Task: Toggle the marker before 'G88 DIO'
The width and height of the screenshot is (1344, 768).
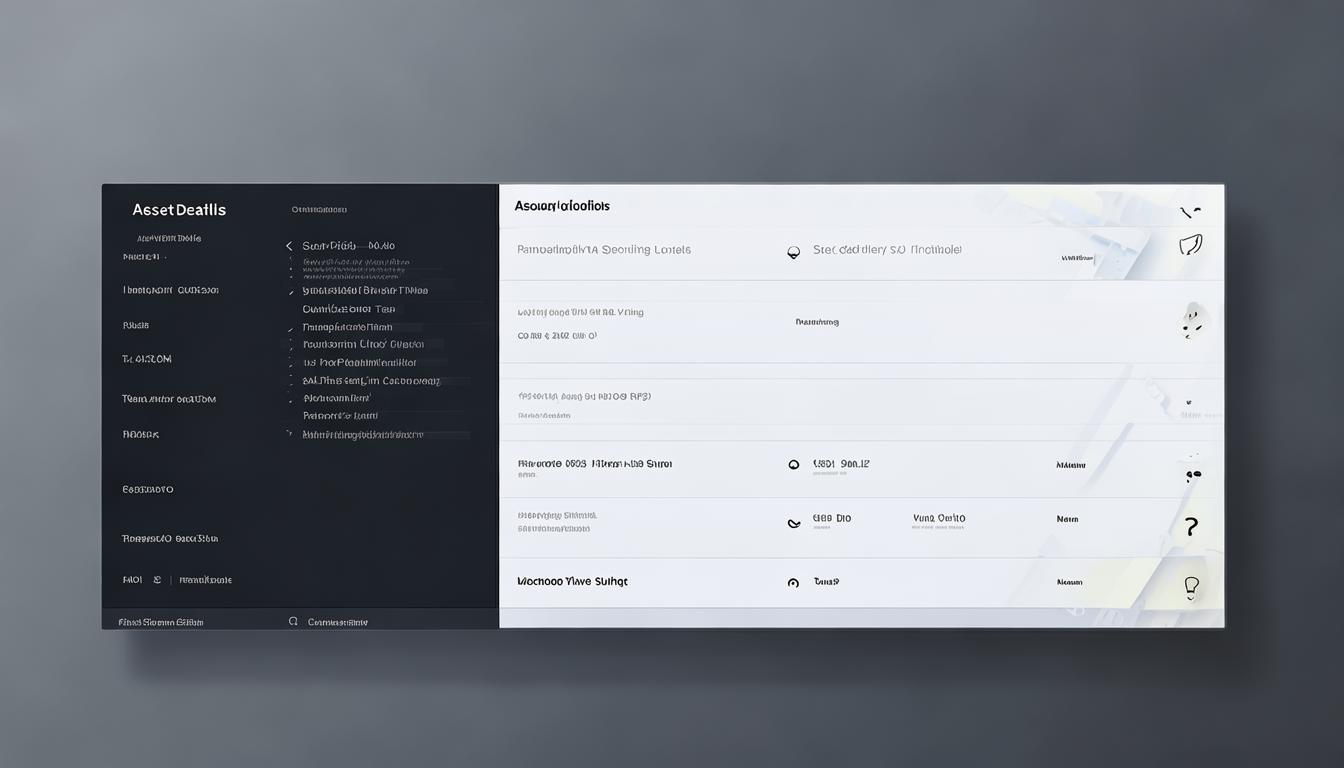Action: coord(793,523)
